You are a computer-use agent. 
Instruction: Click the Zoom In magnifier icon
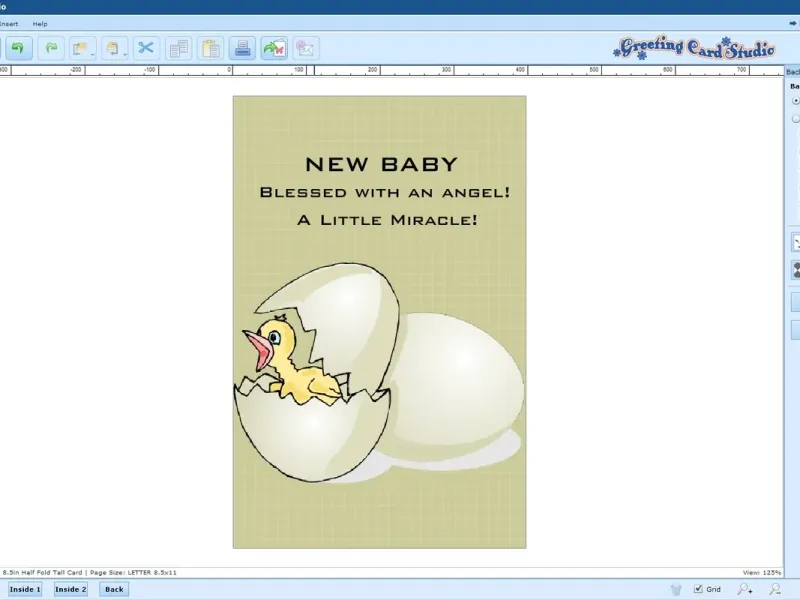pyautogui.click(x=745, y=589)
